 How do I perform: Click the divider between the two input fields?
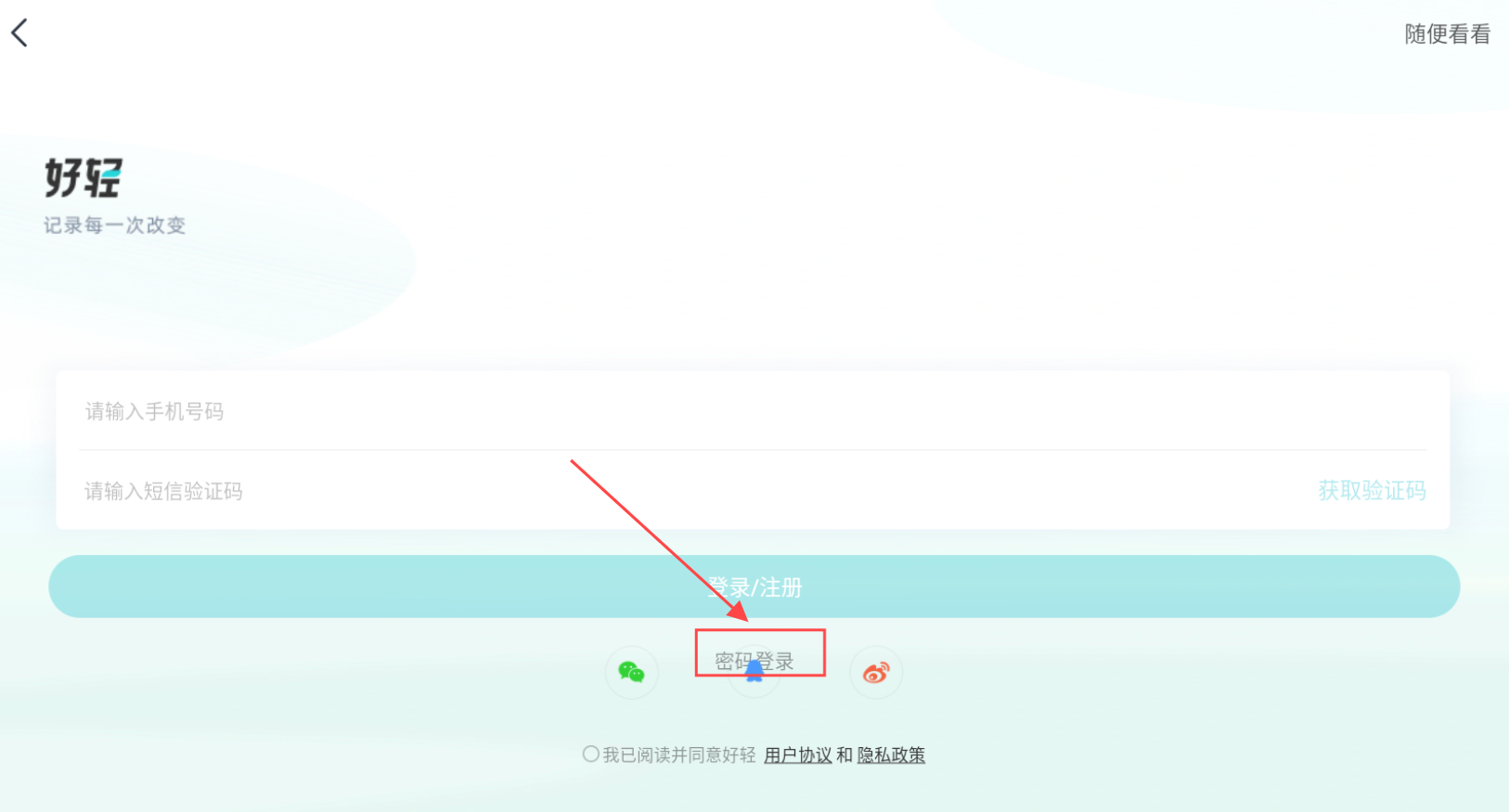click(753, 450)
